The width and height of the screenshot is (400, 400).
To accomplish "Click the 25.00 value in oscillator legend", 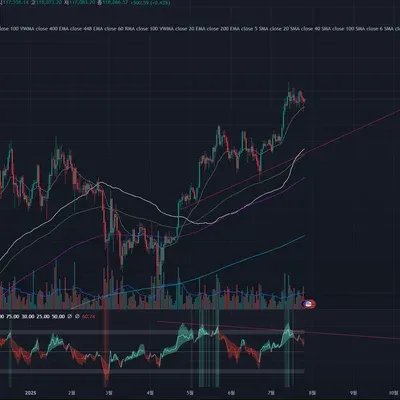I will click(43, 316).
